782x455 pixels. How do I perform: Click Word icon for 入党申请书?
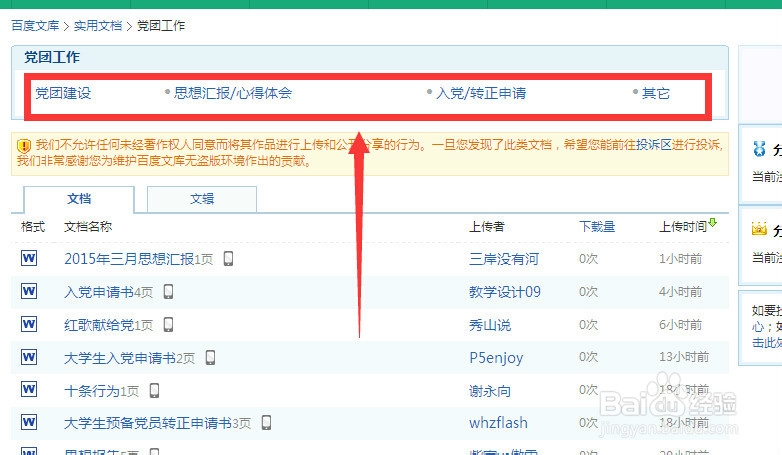pyautogui.click(x=29, y=291)
